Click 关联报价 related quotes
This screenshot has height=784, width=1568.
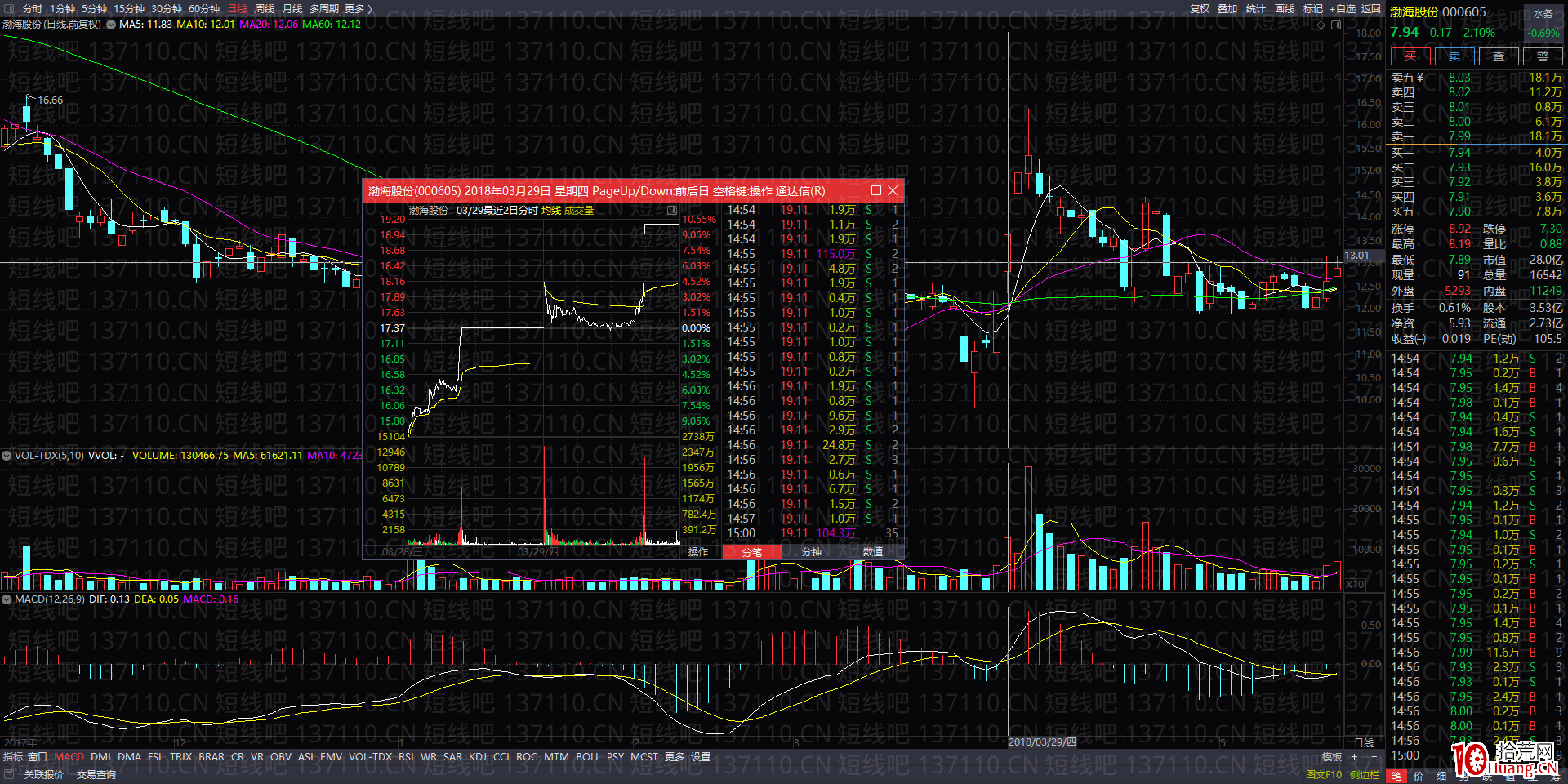tap(44, 774)
